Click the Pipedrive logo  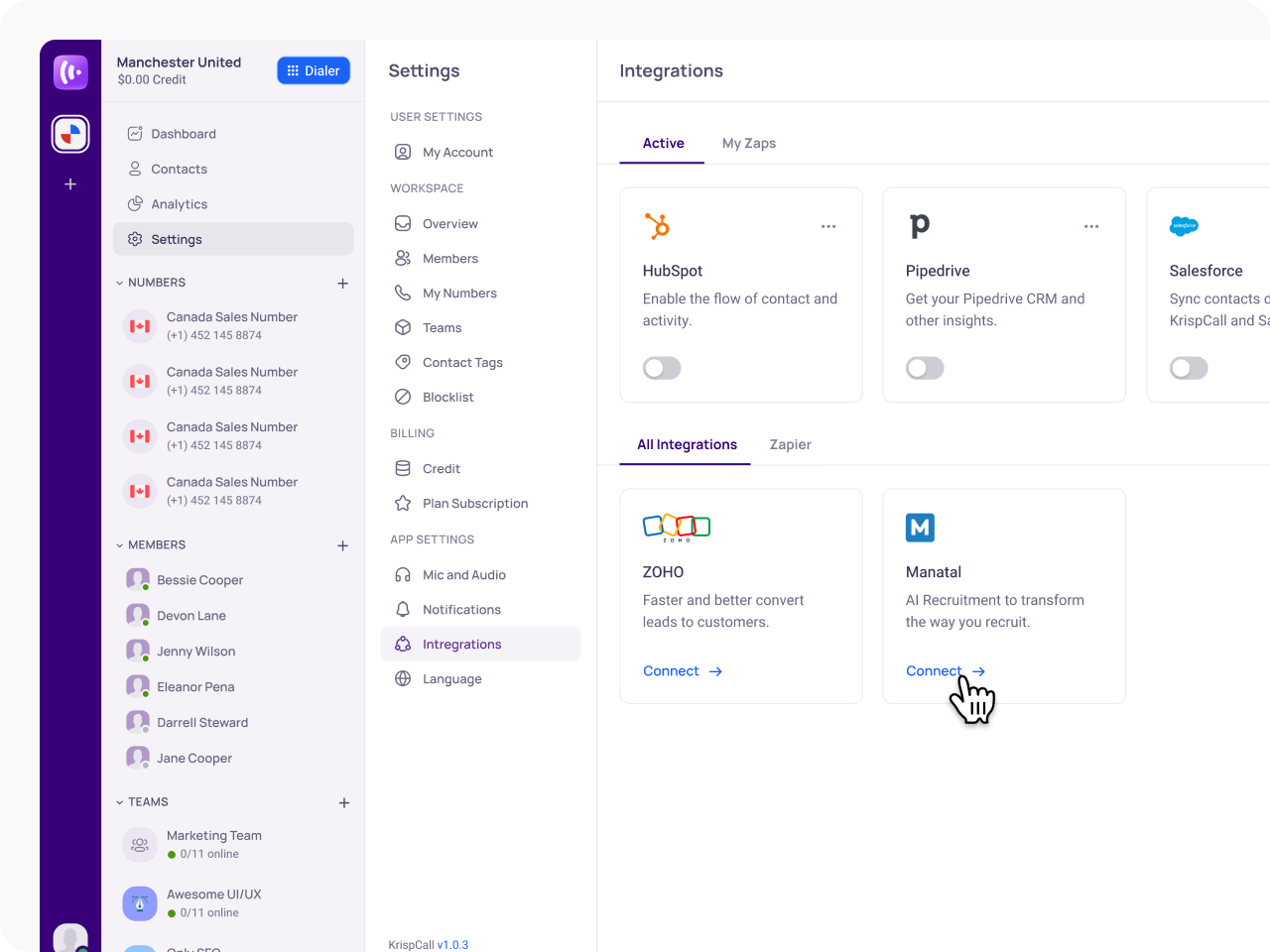920,227
